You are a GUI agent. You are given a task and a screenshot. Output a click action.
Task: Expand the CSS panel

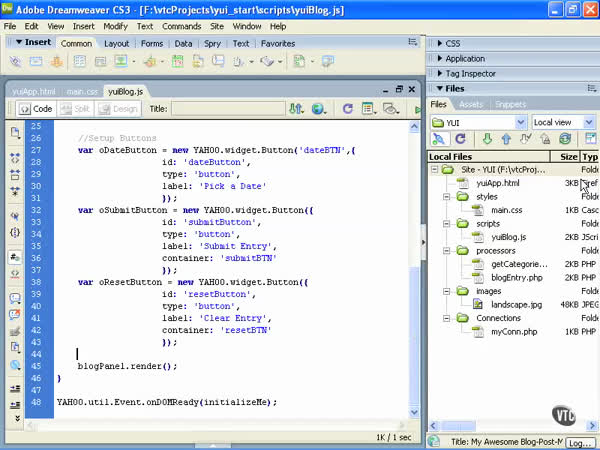coord(452,44)
